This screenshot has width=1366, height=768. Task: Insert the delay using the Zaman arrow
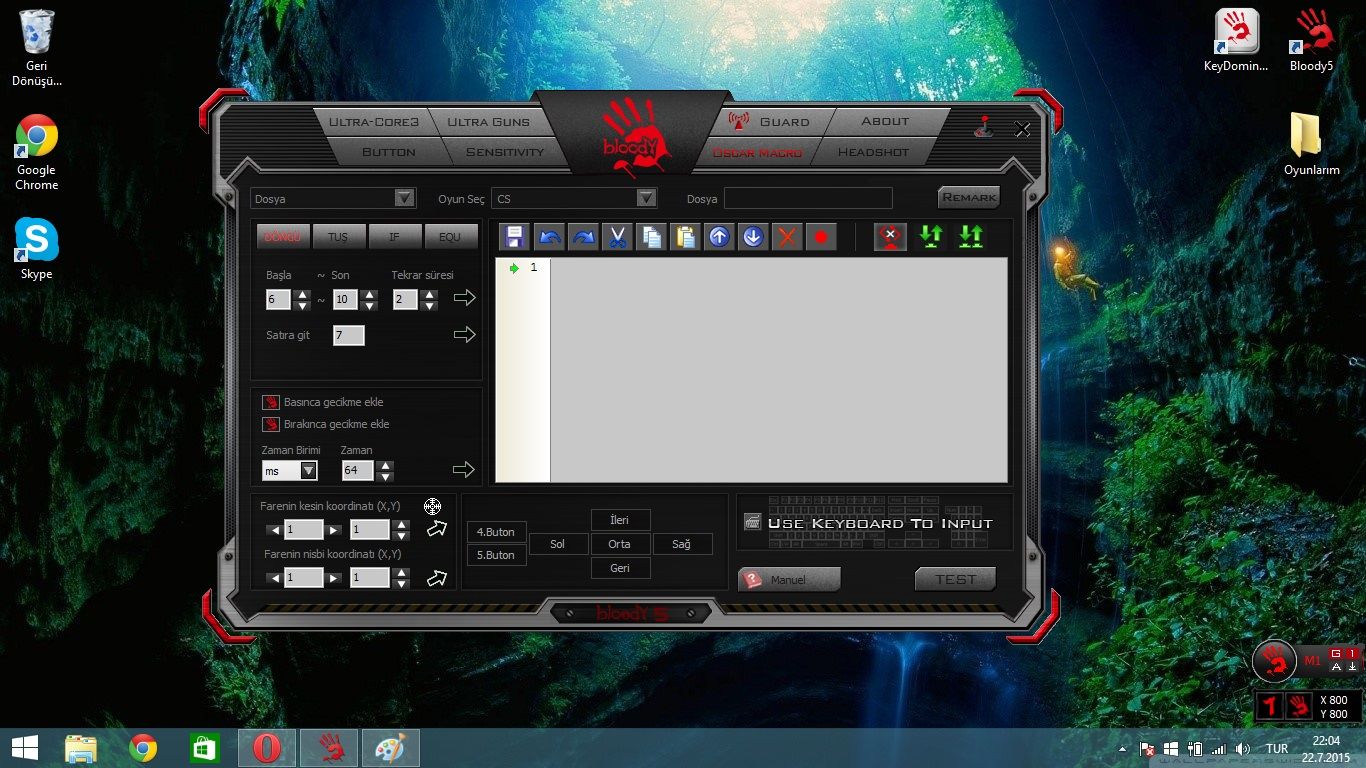[464, 470]
